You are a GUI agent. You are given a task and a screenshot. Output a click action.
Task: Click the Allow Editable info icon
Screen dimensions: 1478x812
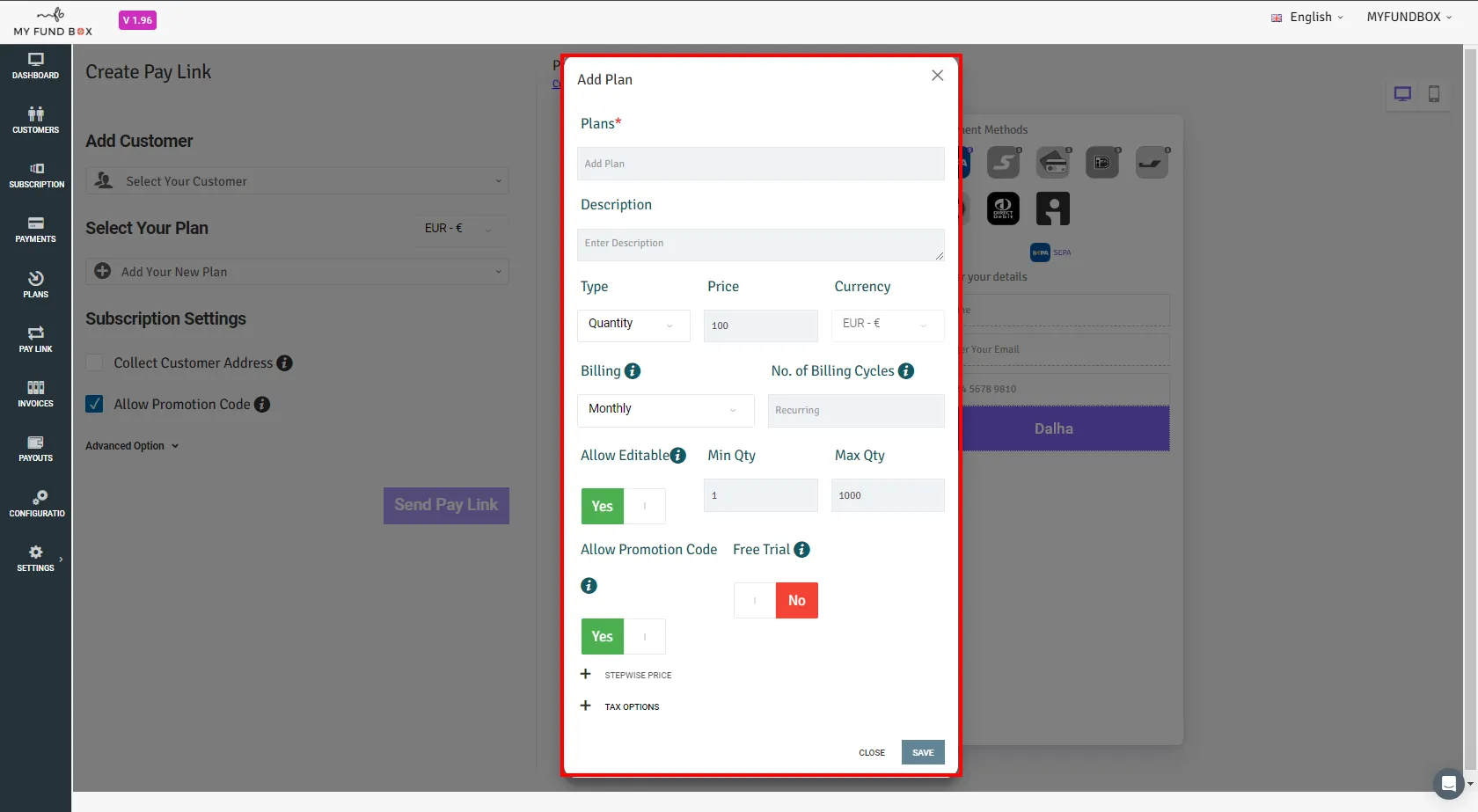click(x=678, y=456)
